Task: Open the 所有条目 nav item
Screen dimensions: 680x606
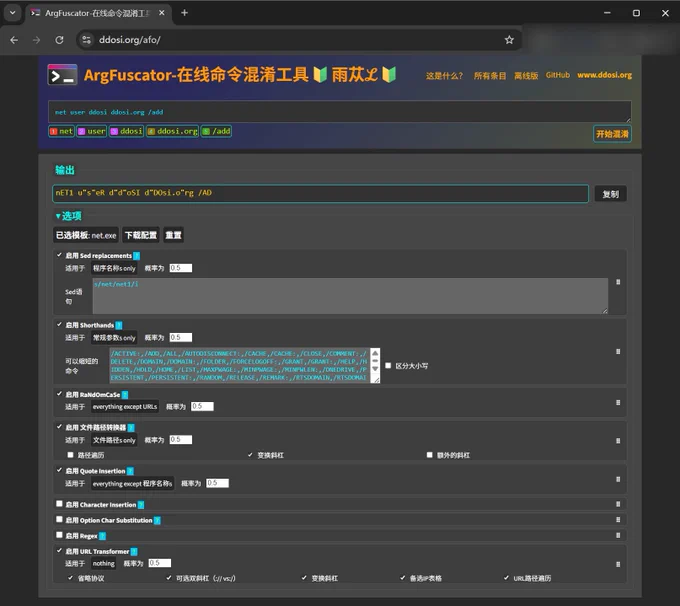Action: pyautogui.click(x=490, y=76)
